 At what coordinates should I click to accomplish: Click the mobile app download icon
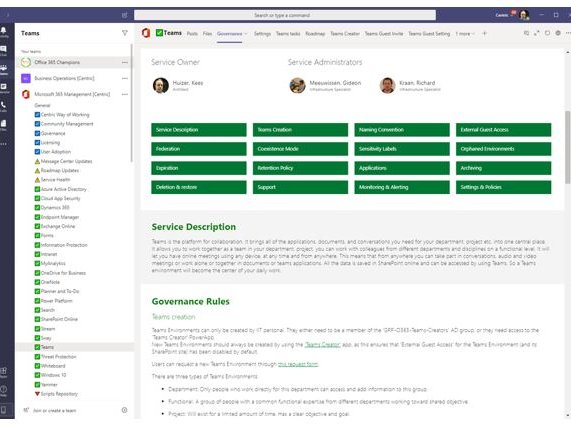coord(4,410)
